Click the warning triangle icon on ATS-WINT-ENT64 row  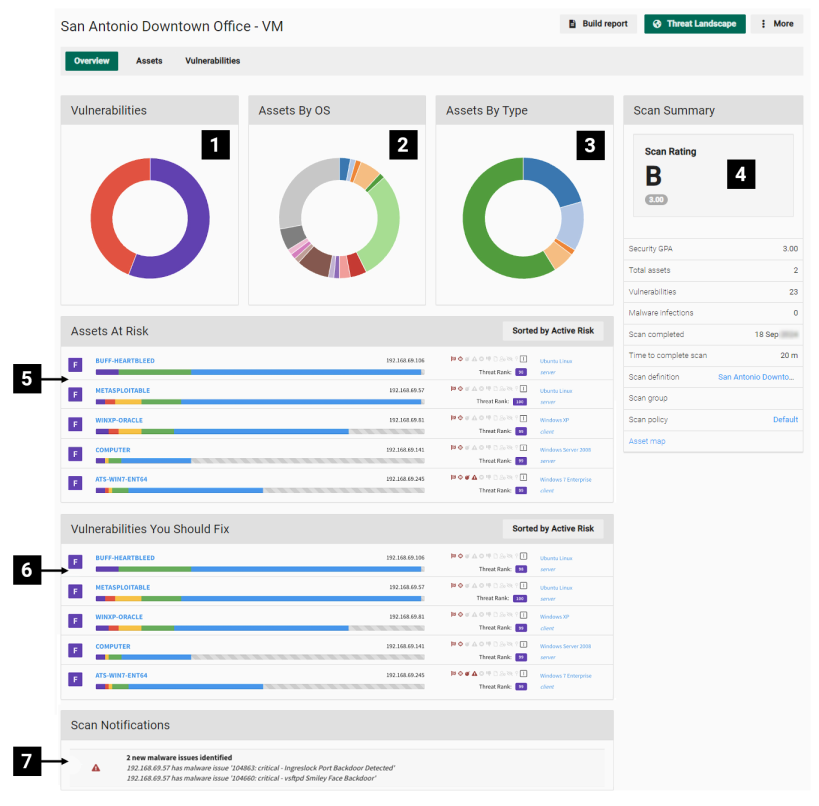pos(474,477)
